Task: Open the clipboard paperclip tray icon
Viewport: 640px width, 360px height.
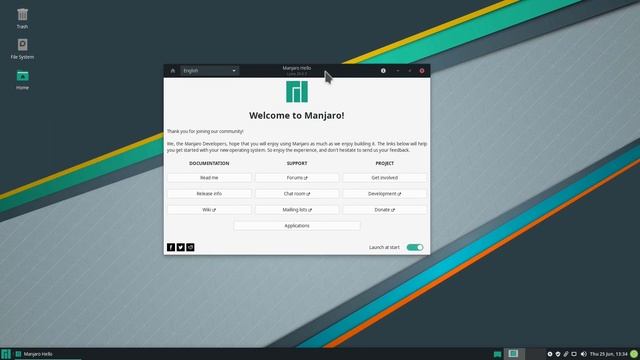Action: click(566, 354)
